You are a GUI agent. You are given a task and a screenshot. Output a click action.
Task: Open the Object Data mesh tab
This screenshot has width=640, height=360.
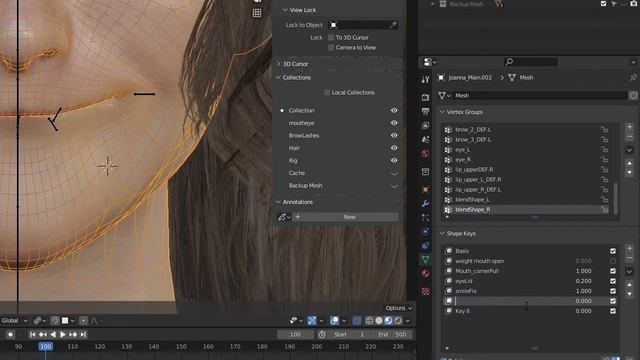click(425, 260)
